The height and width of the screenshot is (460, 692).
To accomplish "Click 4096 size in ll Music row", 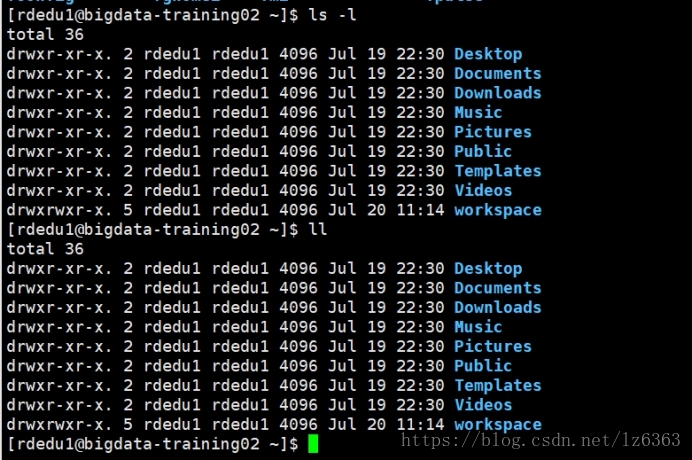I will click(298, 327).
